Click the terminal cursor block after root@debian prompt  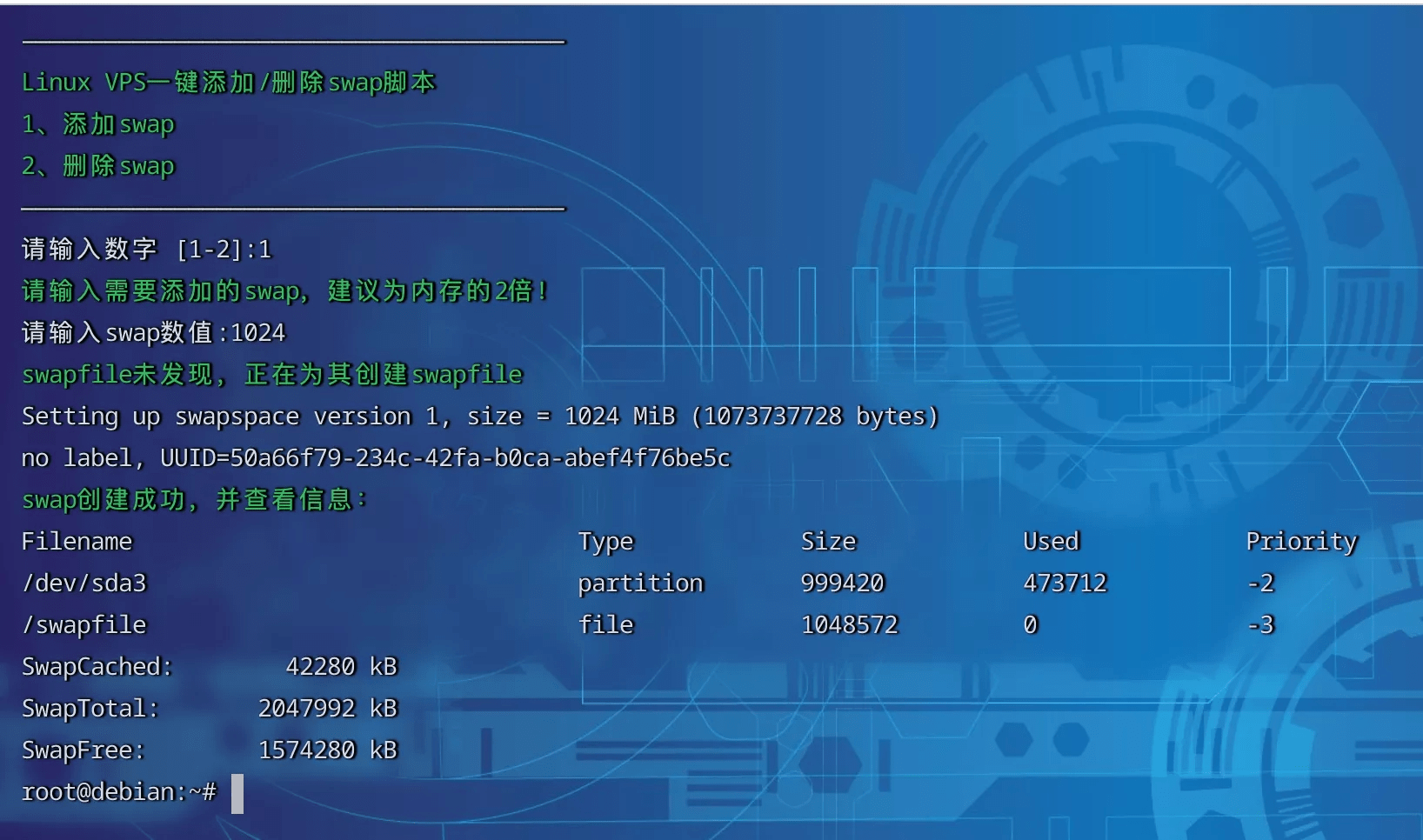click(x=237, y=794)
